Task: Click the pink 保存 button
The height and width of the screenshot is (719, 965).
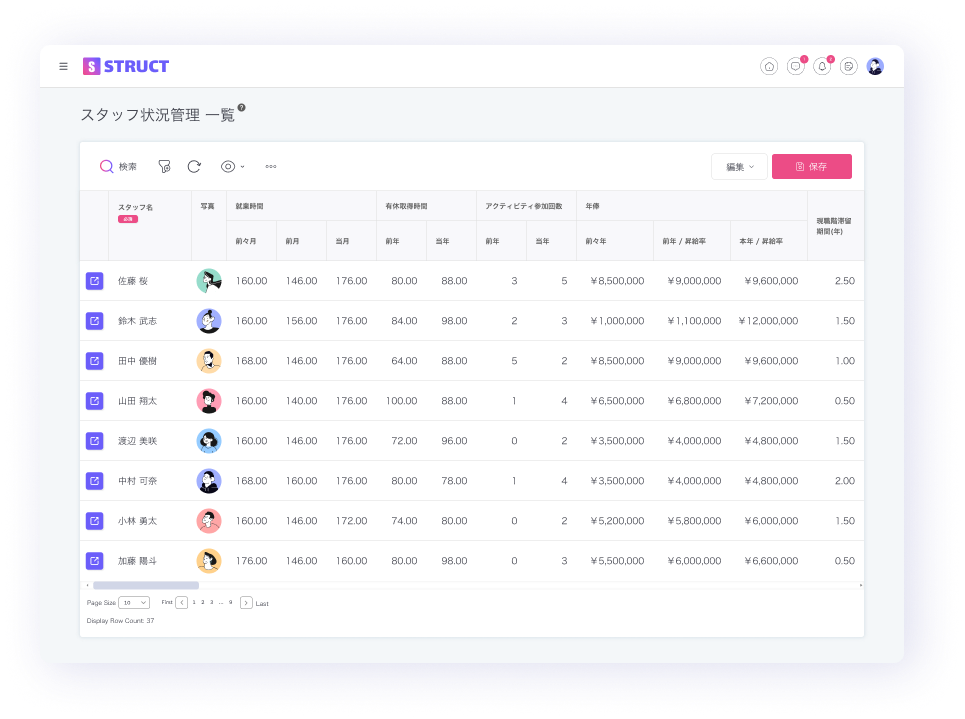Action: (x=811, y=167)
